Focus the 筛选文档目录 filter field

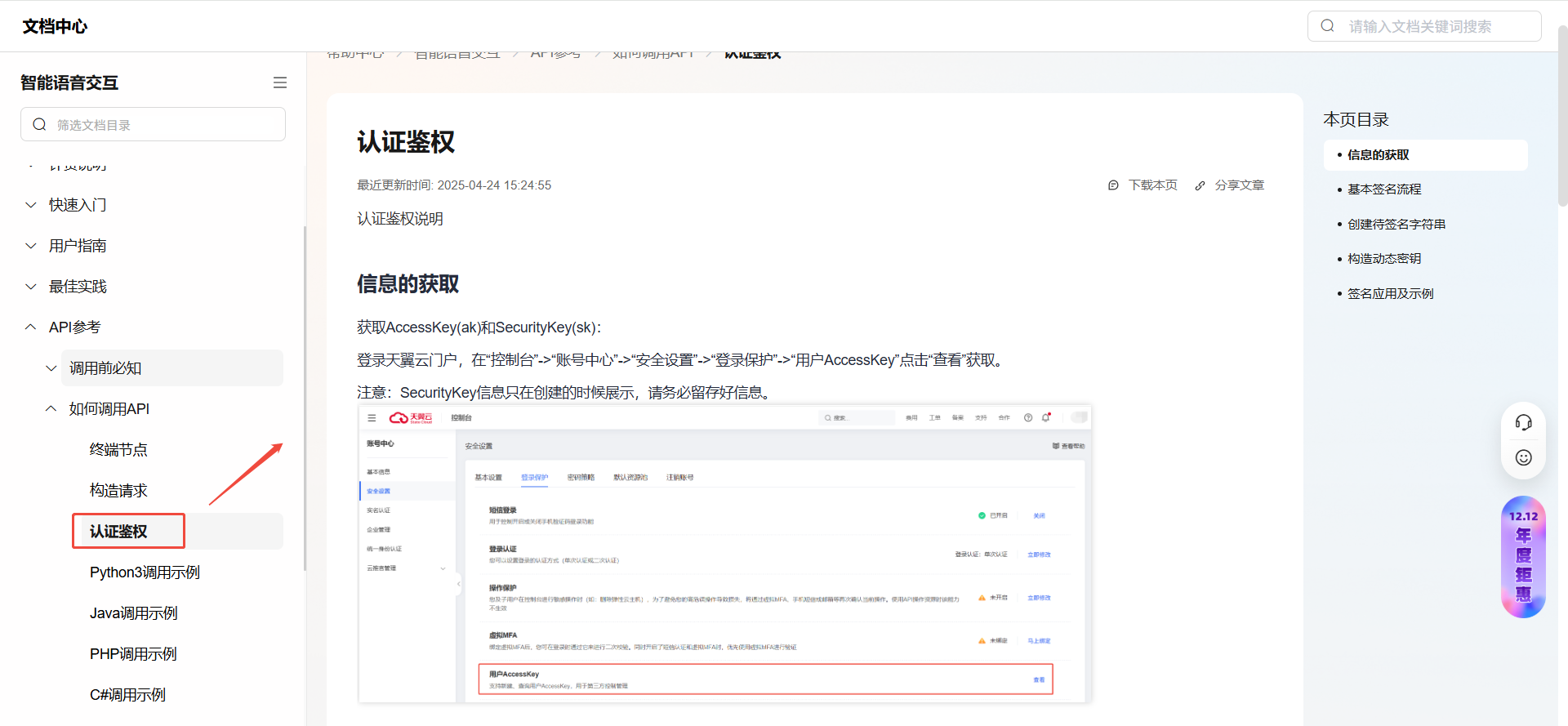[x=153, y=124]
